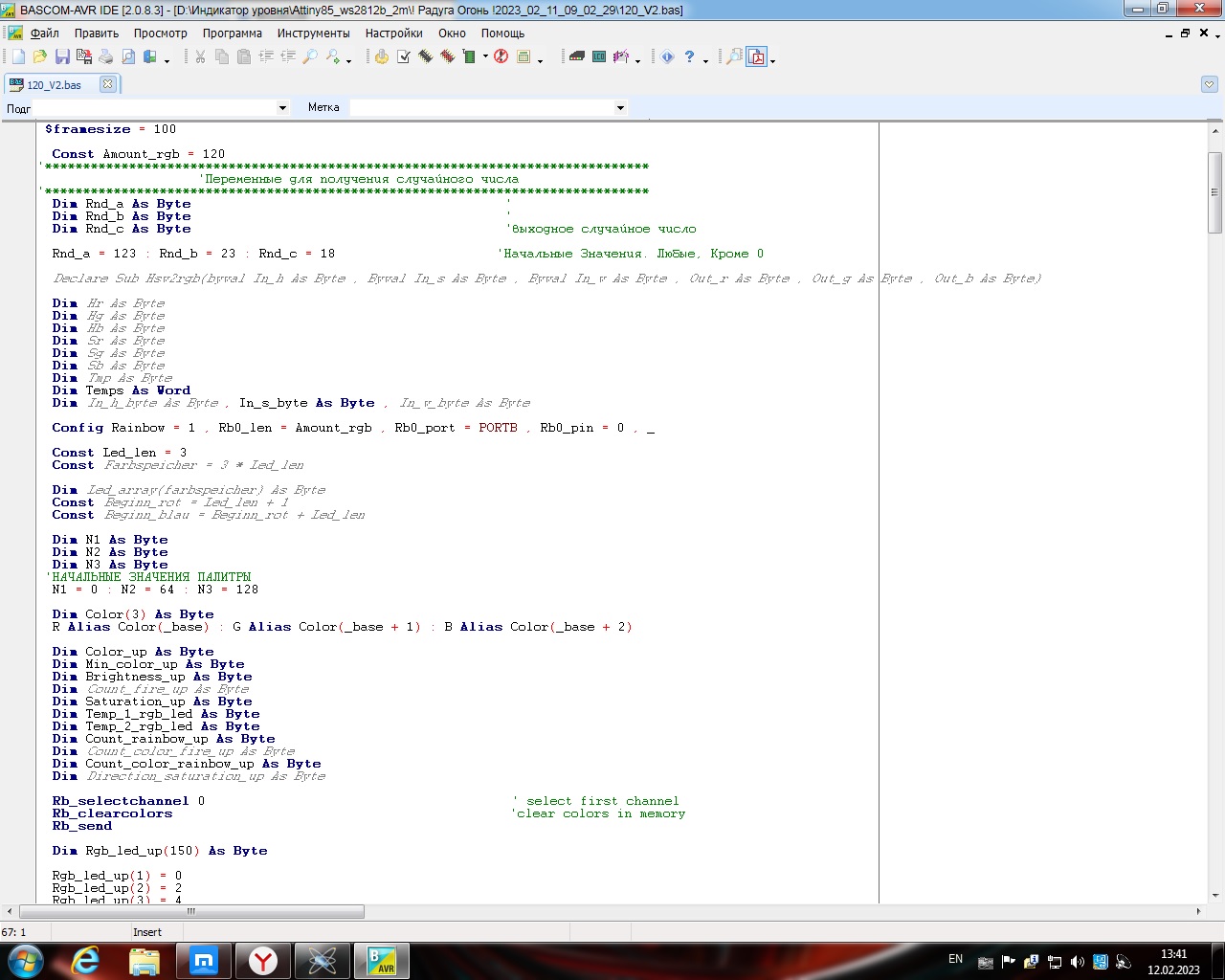The height and width of the screenshot is (980, 1225).
Task: Click the 'Insert' status bar indicator
Action: tap(147, 932)
